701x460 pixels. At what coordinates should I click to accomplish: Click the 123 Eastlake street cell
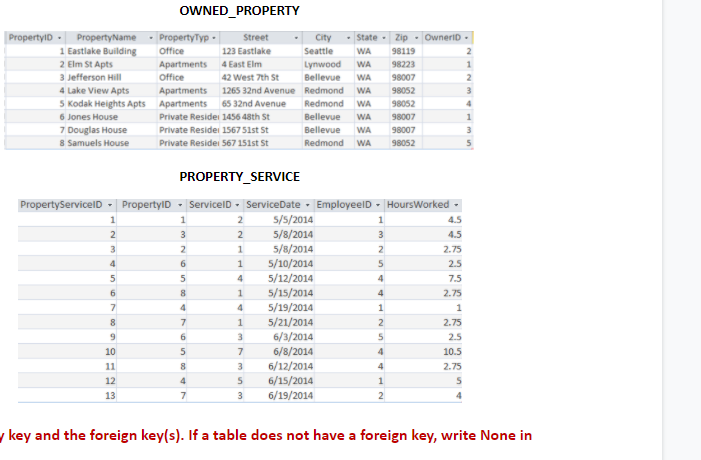261,51
